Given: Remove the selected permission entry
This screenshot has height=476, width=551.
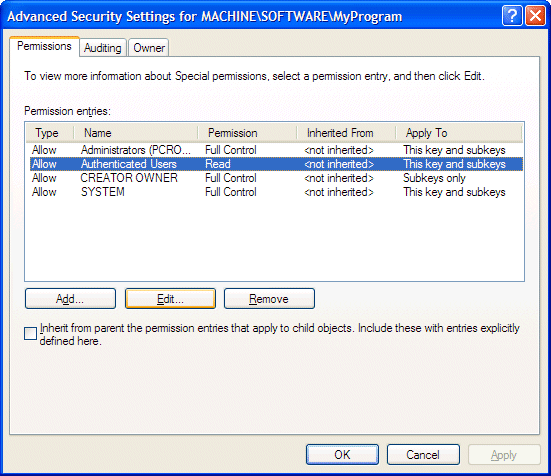Looking at the screenshot, I should coord(269,299).
